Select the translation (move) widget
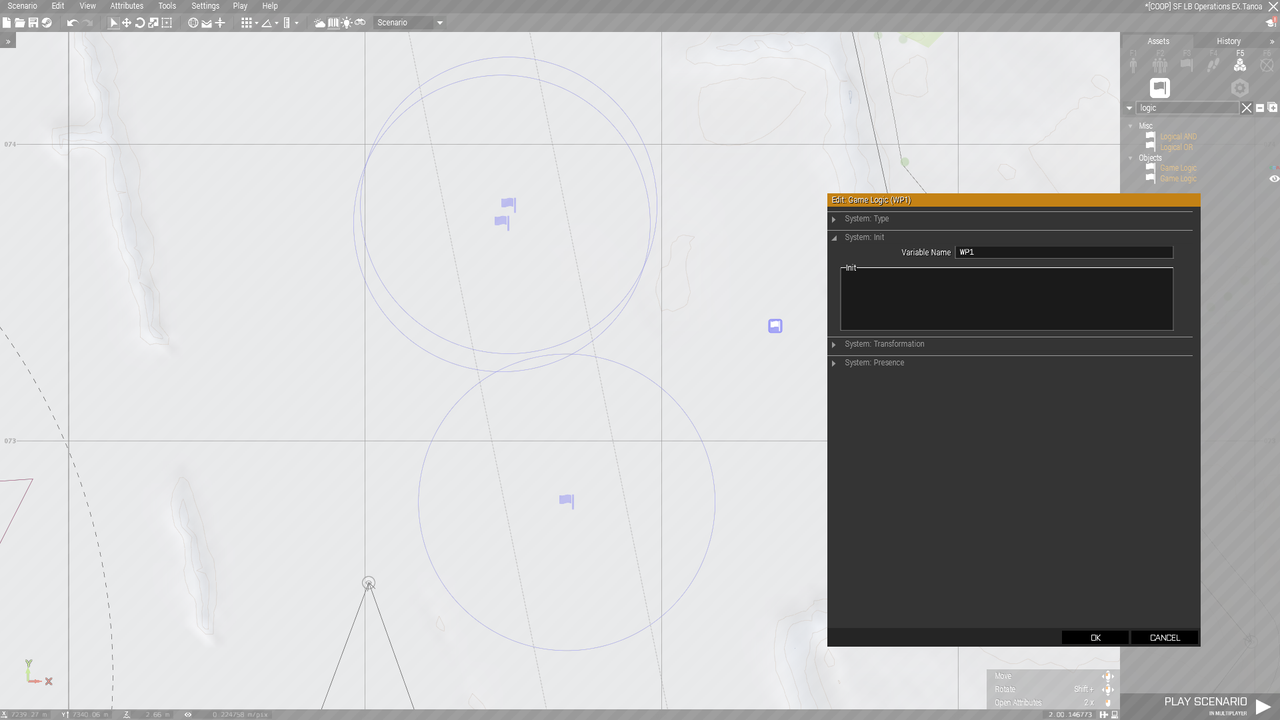Image resolution: width=1280 pixels, height=720 pixels. [127, 23]
